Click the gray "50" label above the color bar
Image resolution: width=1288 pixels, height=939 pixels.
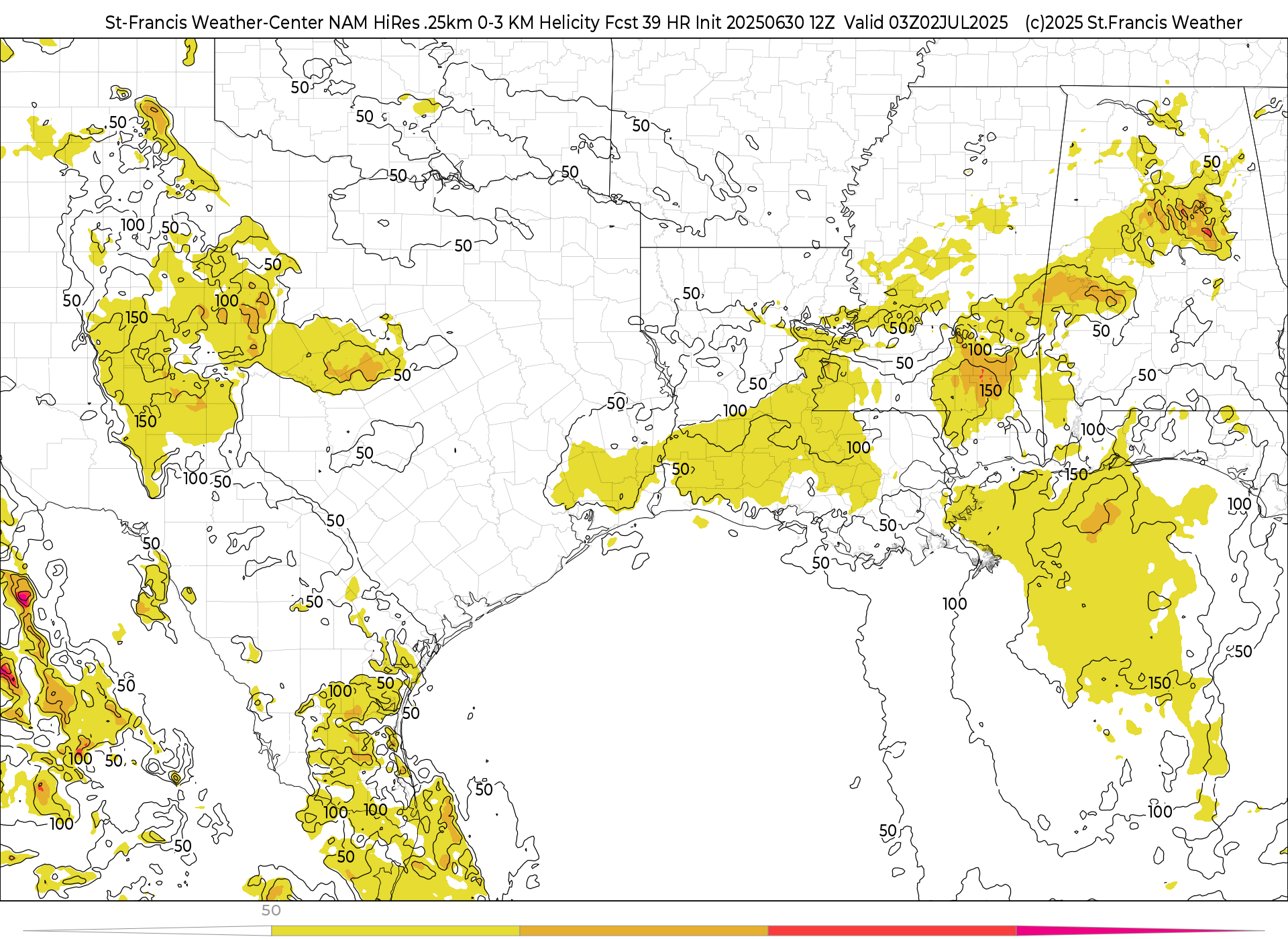[271, 910]
